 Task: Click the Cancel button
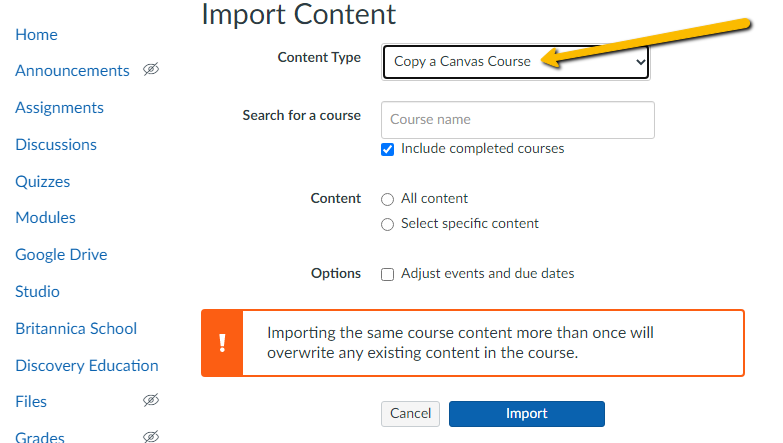click(410, 414)
